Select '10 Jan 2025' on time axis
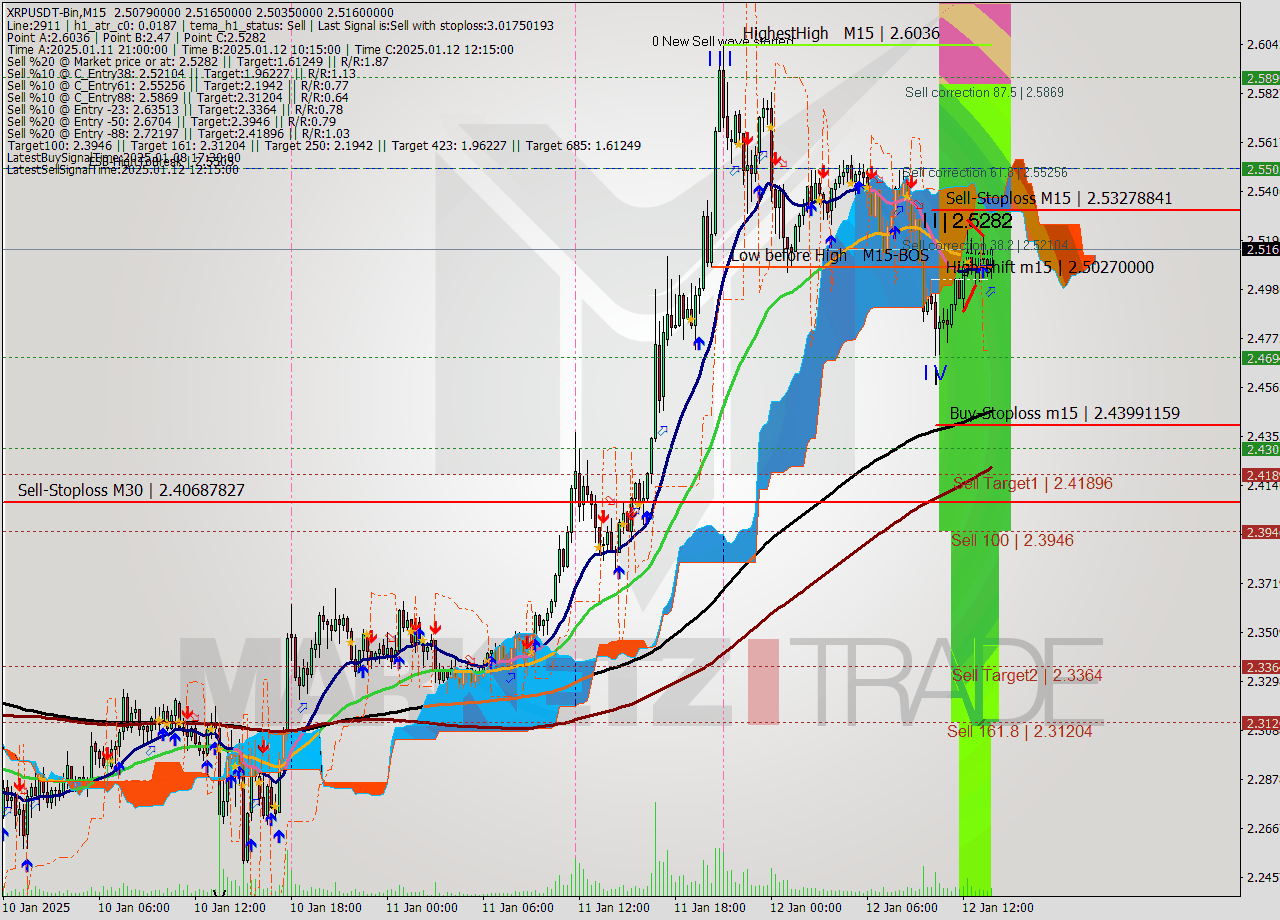Viewport: 1280px width, 920px height. [x=37, y=908]
